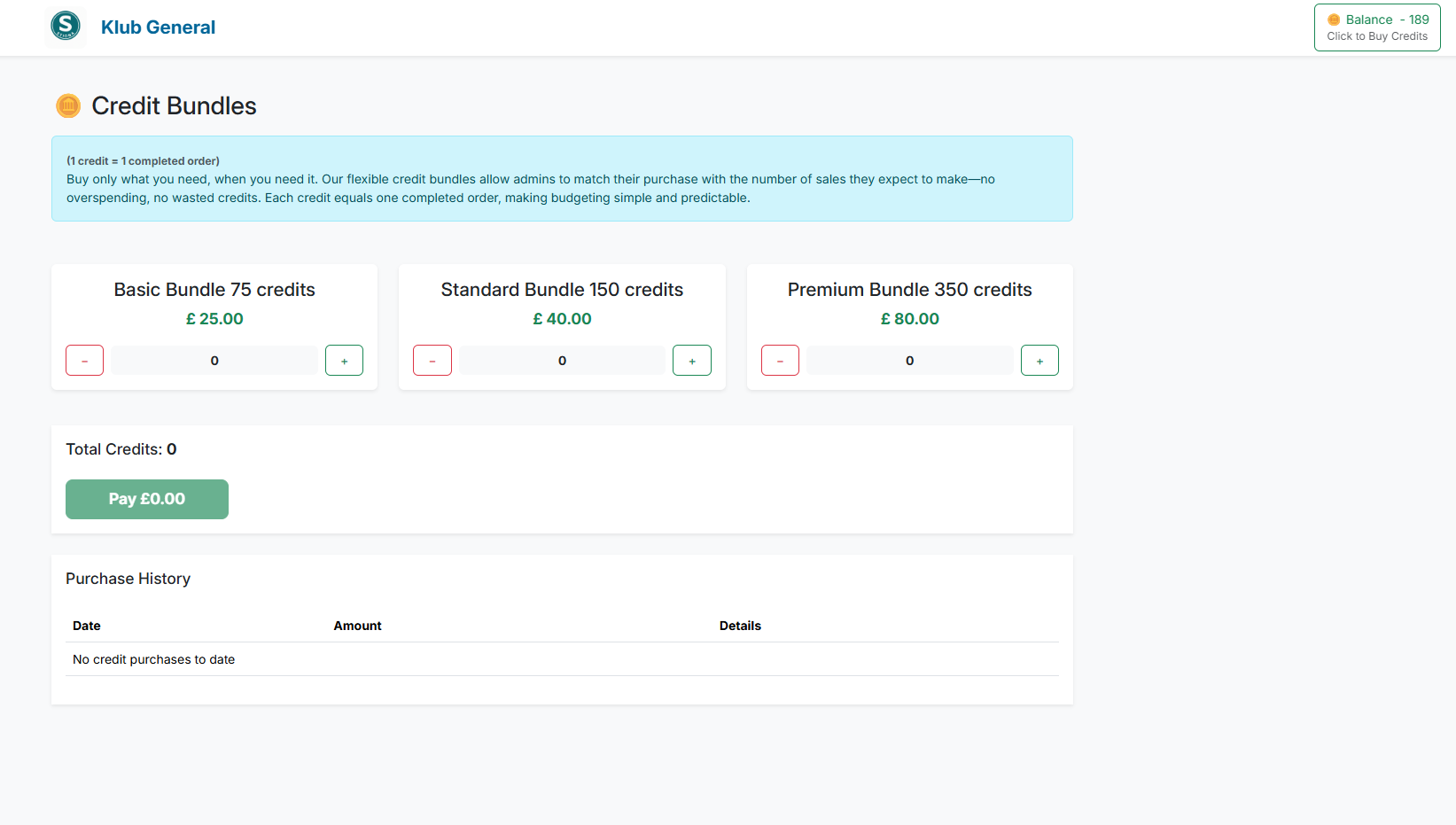Click the Standard Bundle quantity field
Image resolution: width=1456 pixels, height=825 pixels.
coord(562,360)
